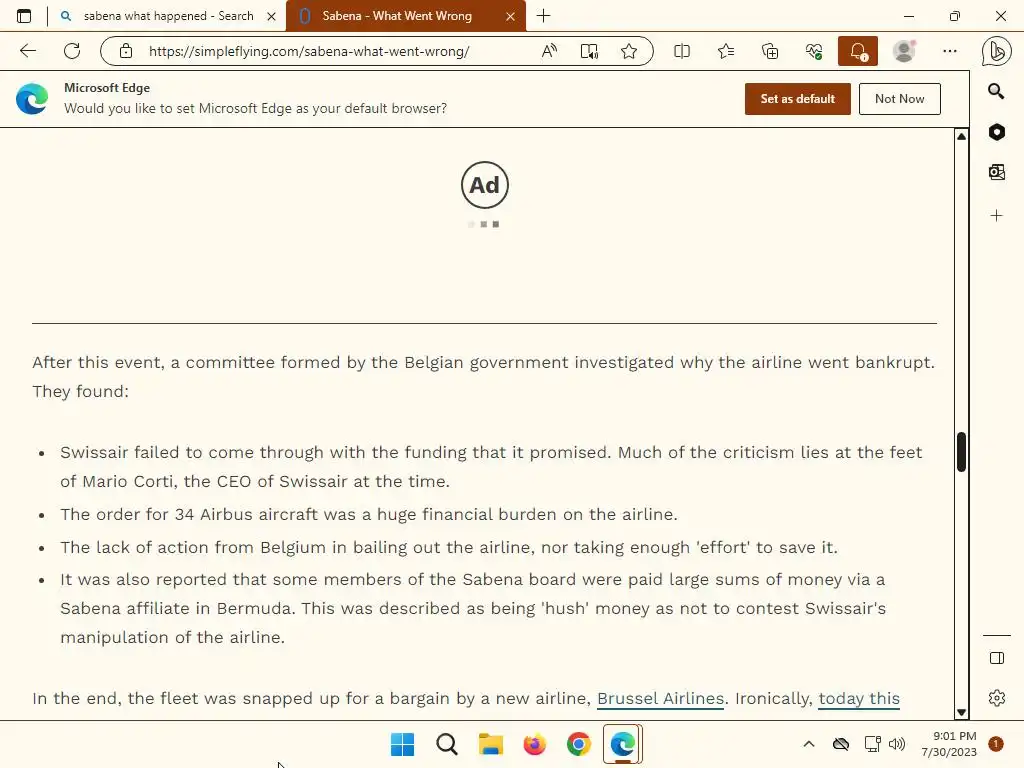This screenshot has height=768, width=1024.
Task: Switch to 'sabena what happened - Search' tab
Action: [168, 16]
